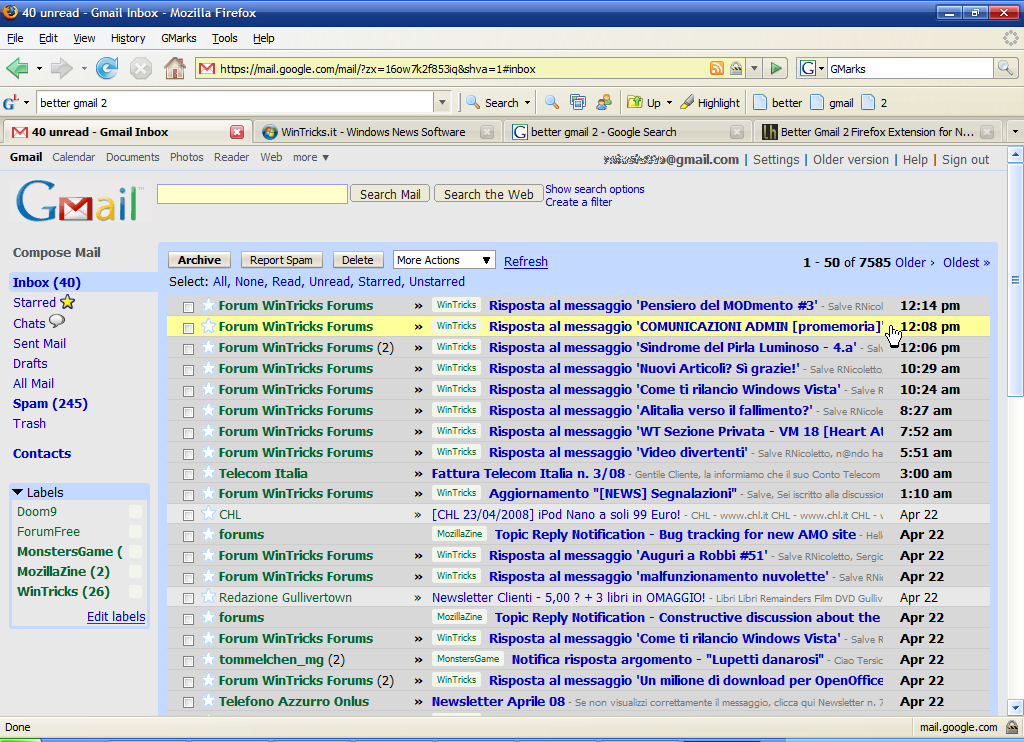Click the Stop loading icon
1024x742 pixels.
[x=140, y=68]
